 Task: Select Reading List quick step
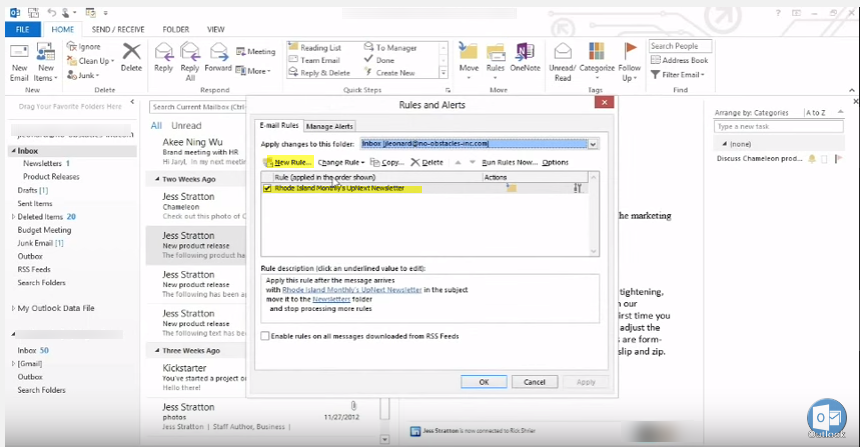pyautogui.click(x=315, y=48)
